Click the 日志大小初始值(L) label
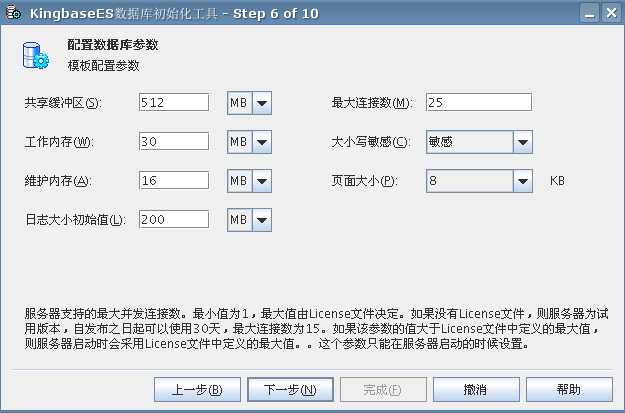Screen dimensions: 625x413 [x=75, y=220]
